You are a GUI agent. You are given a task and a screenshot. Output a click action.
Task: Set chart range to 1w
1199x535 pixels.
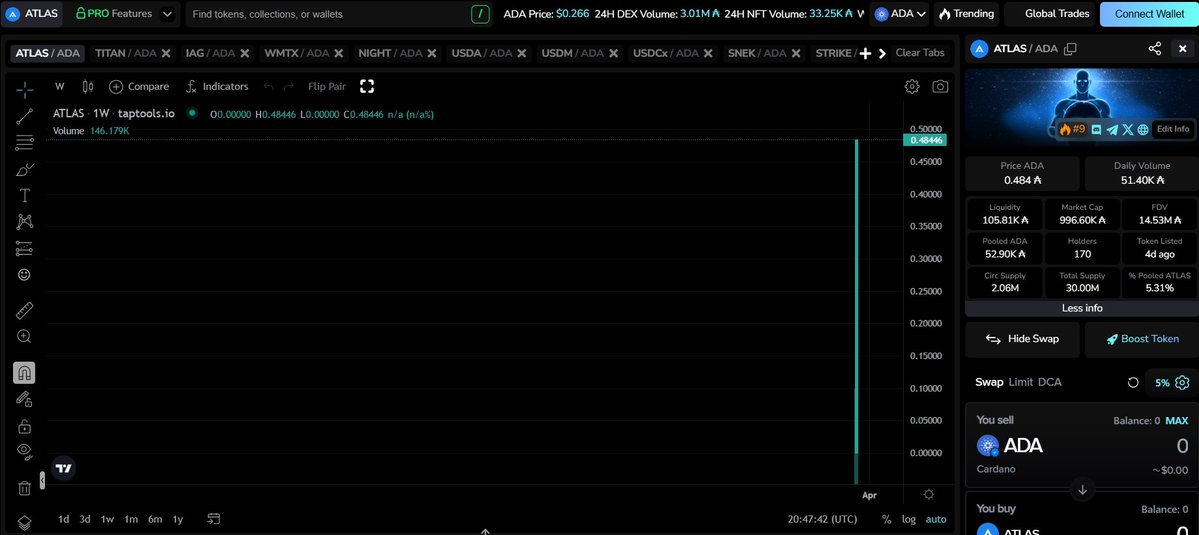click(x=107, y=519)
